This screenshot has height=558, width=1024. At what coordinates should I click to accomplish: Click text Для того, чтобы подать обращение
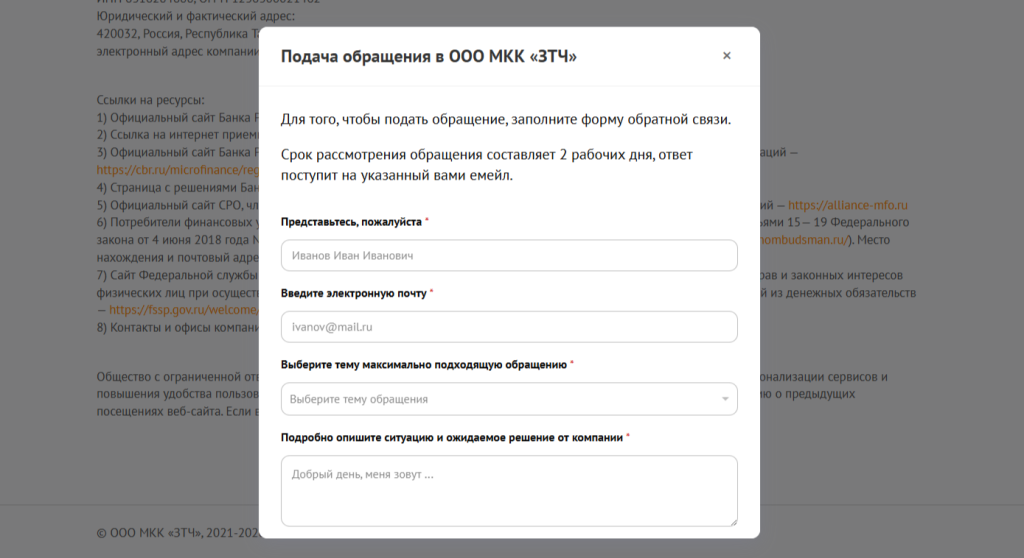tap(393, 120)
